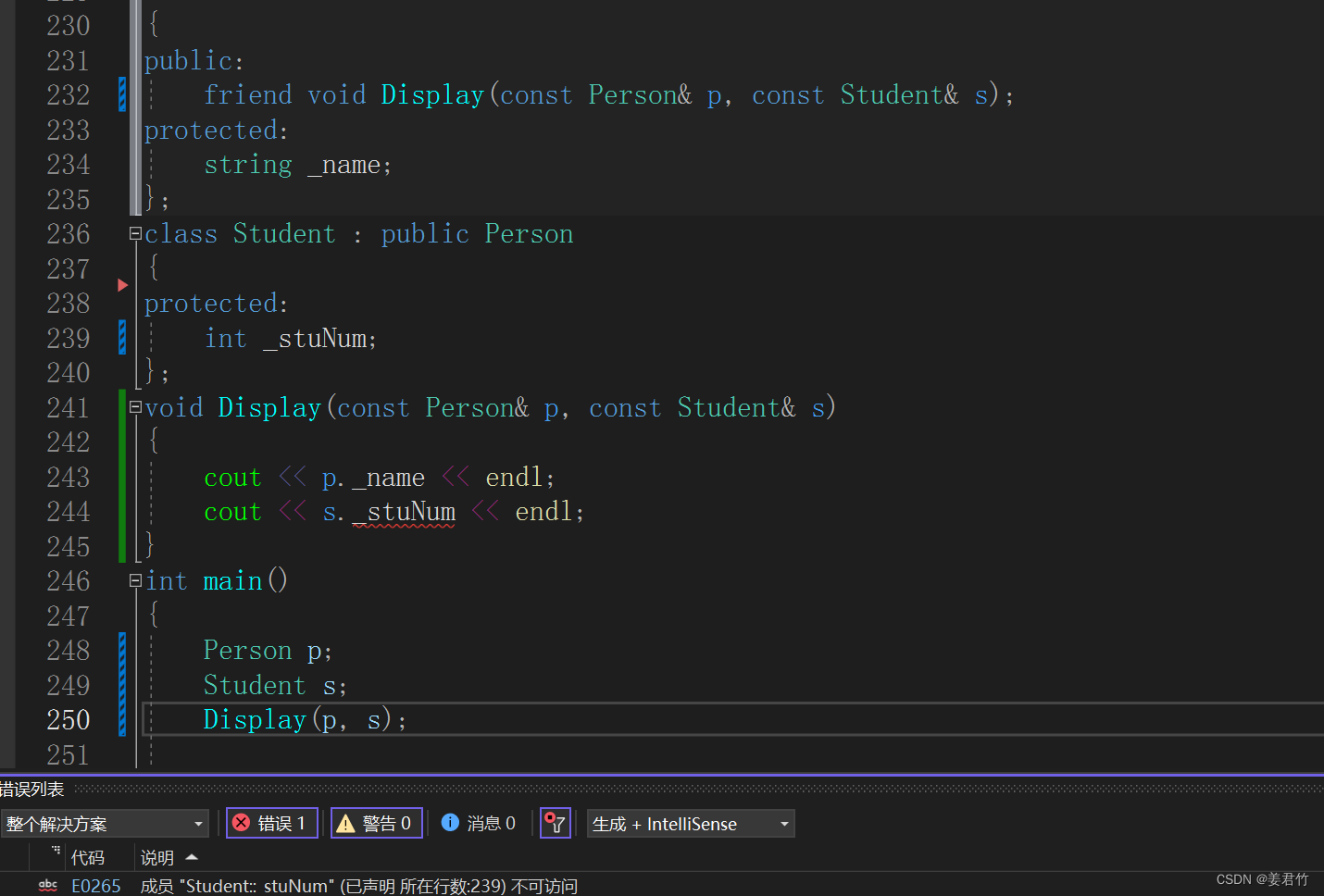Click the main identifier on line 246
This screenshot has height=896, width=1324.
click(232, 581)
